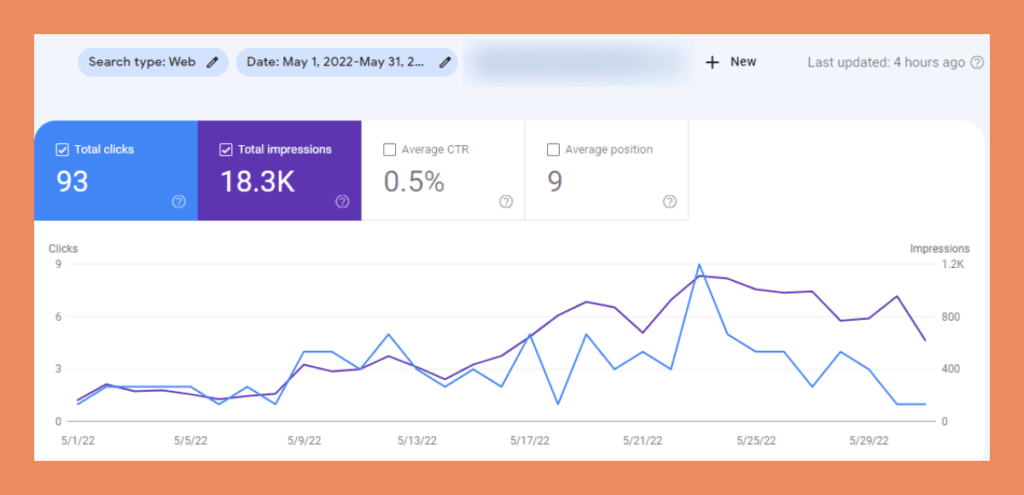Image resolution: width=1024 pixels, height=495 pixels.
Task: Uncheck the Total clicks checkbox
Action: pyautogui.click(x=62, y=150)
